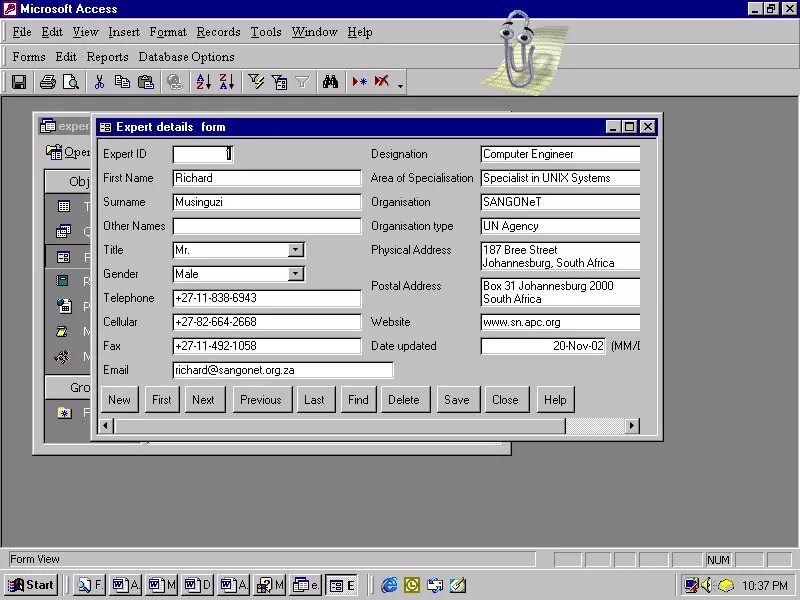Click the First Name field containing Richard
This screenshot has width=800, height=600.
[267, 178]
